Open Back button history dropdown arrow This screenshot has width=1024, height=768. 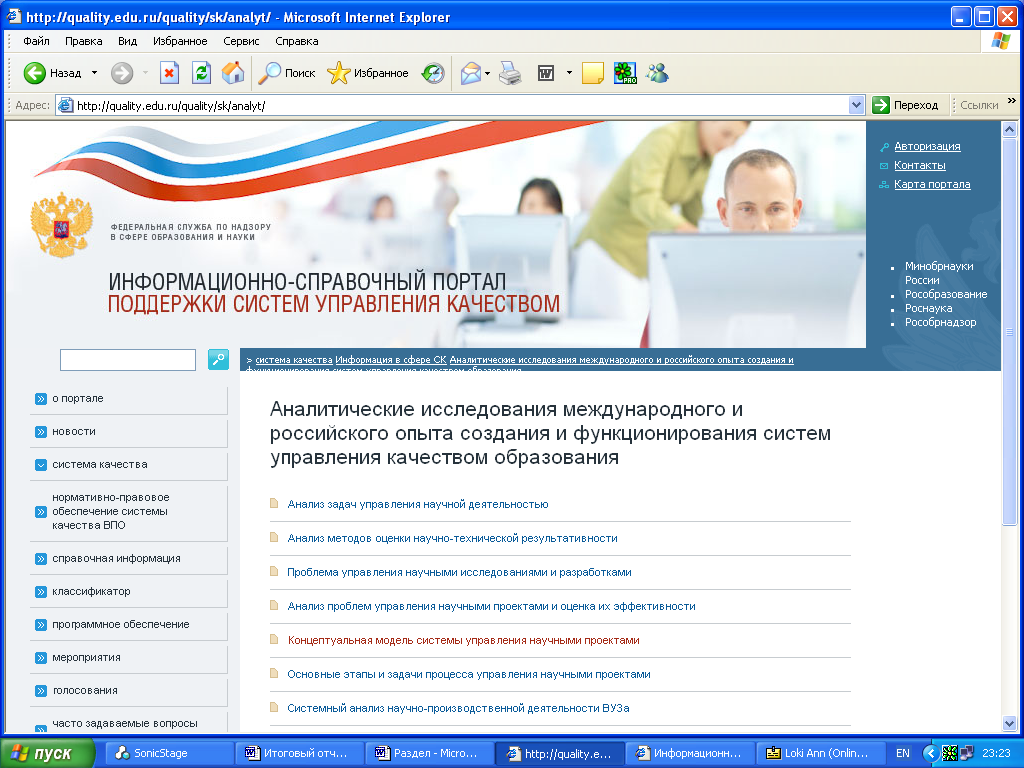95,73
